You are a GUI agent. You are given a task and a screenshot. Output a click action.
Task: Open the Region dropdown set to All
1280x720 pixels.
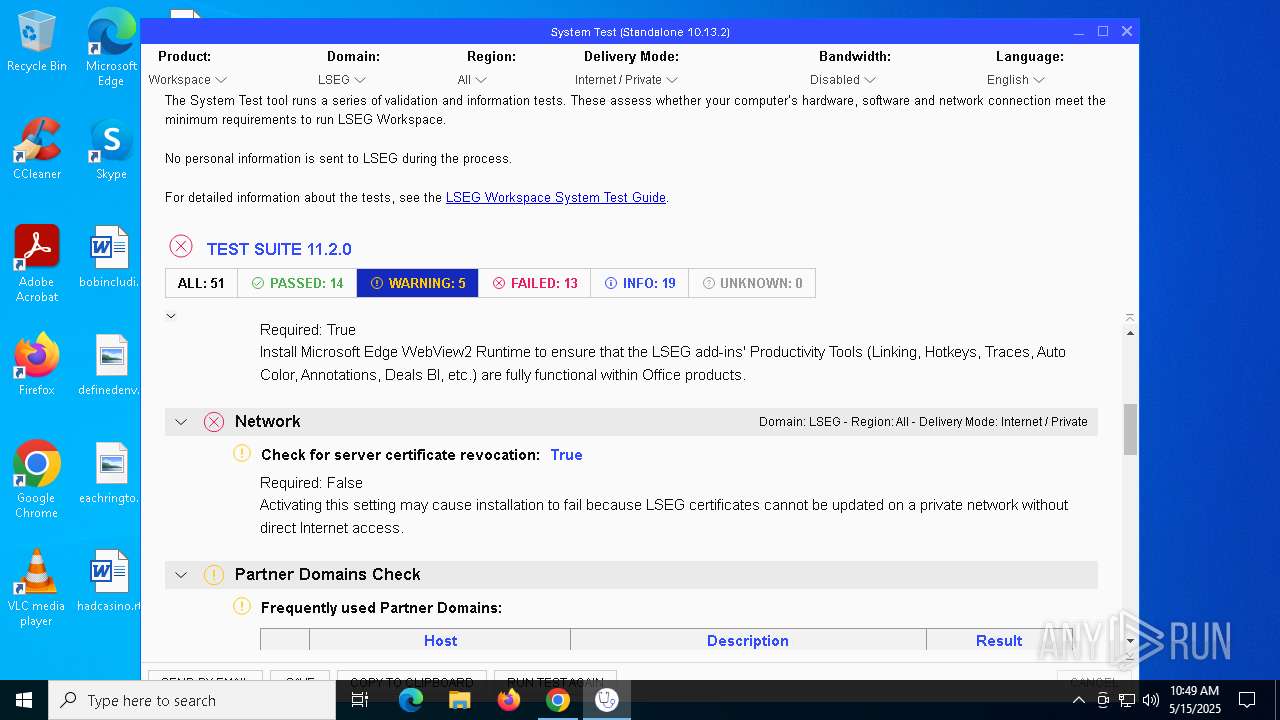coord(472,80)
